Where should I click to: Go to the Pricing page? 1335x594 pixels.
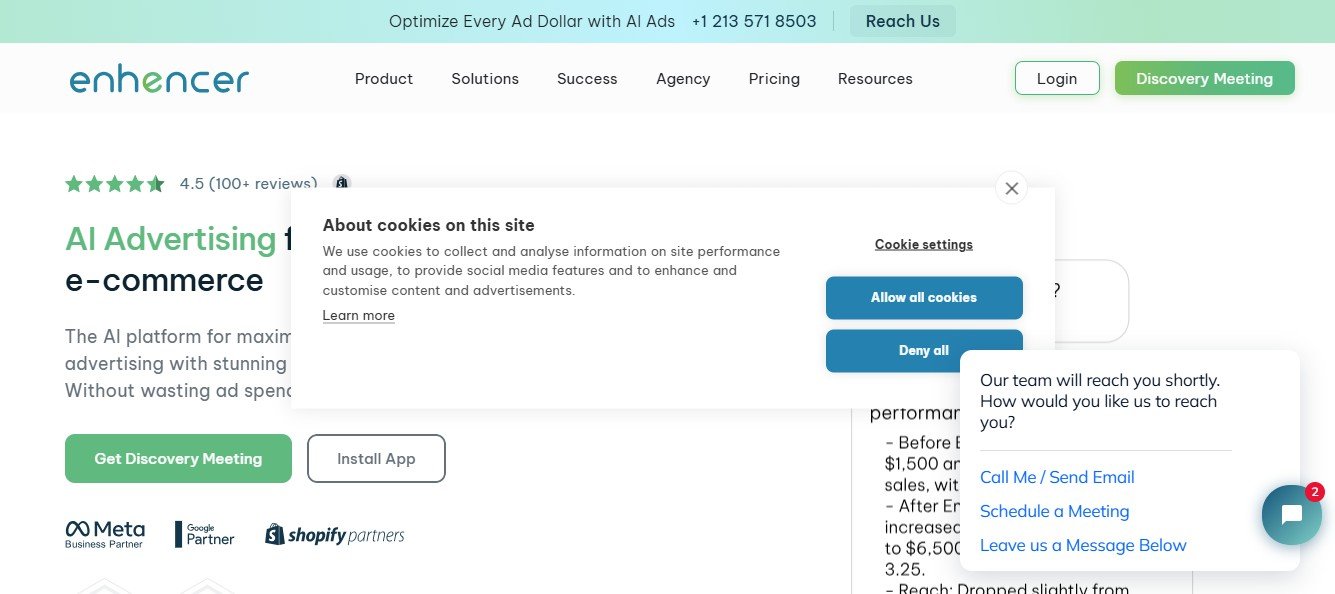[x=774, y=79]
